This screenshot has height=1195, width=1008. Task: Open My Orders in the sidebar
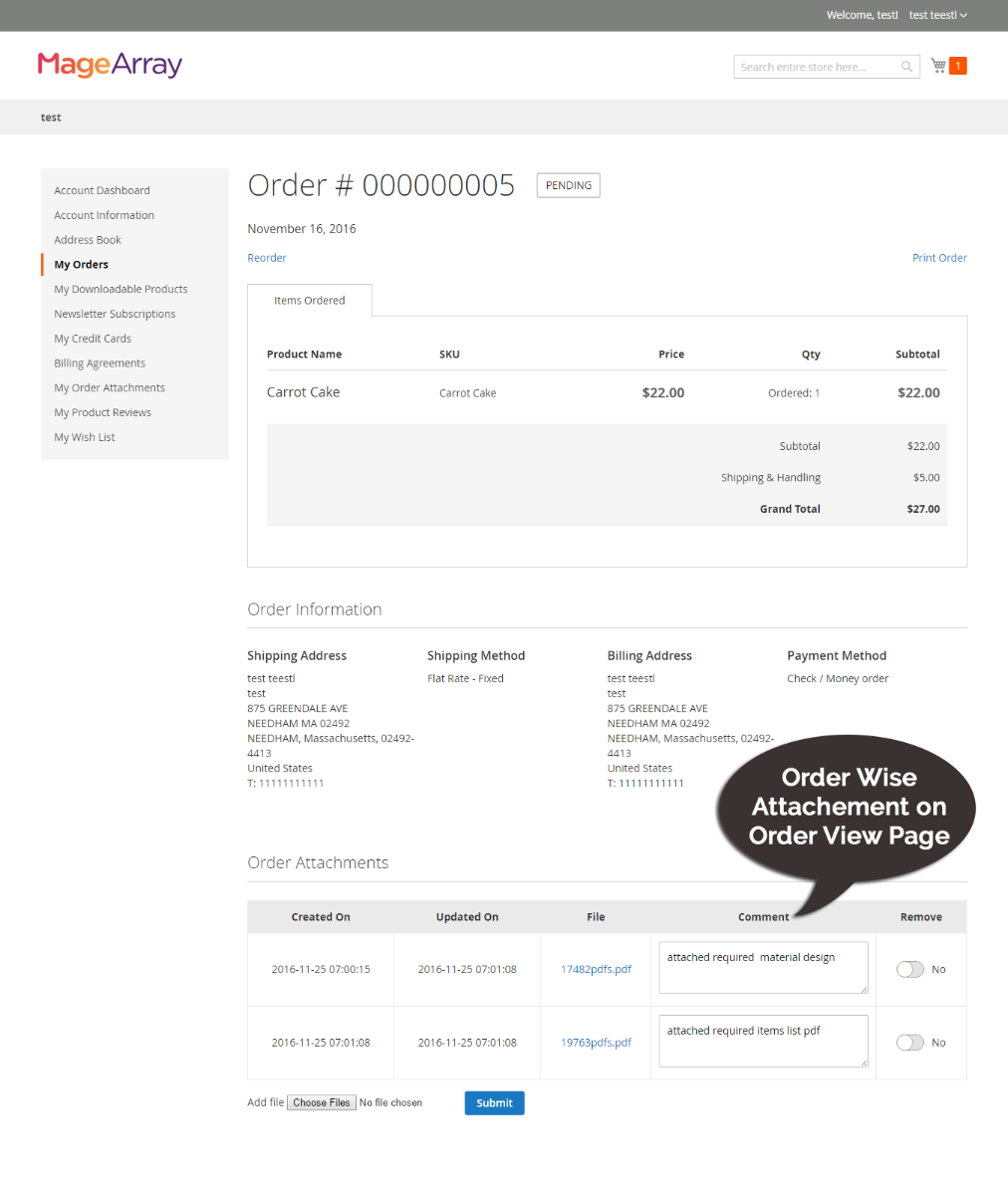pyautogui.click(x=81, y=264)
